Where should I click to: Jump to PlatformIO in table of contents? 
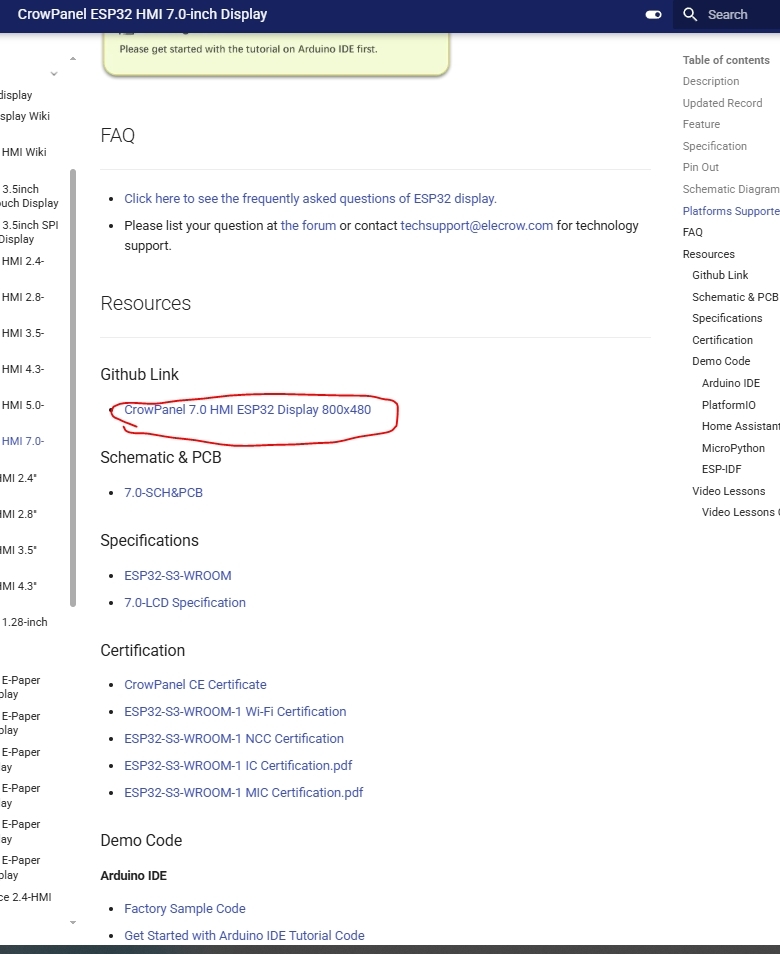[x=728, y=405]
